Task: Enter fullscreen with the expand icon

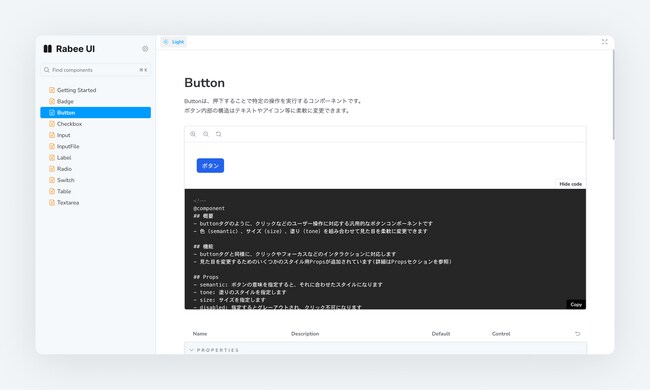Action: coord(604,42)
